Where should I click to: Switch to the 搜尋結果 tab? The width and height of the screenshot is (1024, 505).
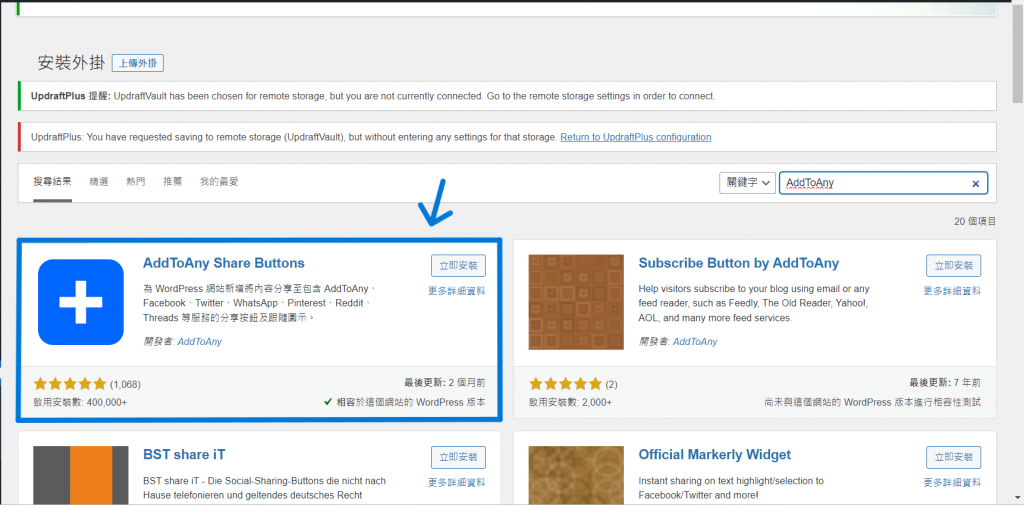[x=52, y=182]
